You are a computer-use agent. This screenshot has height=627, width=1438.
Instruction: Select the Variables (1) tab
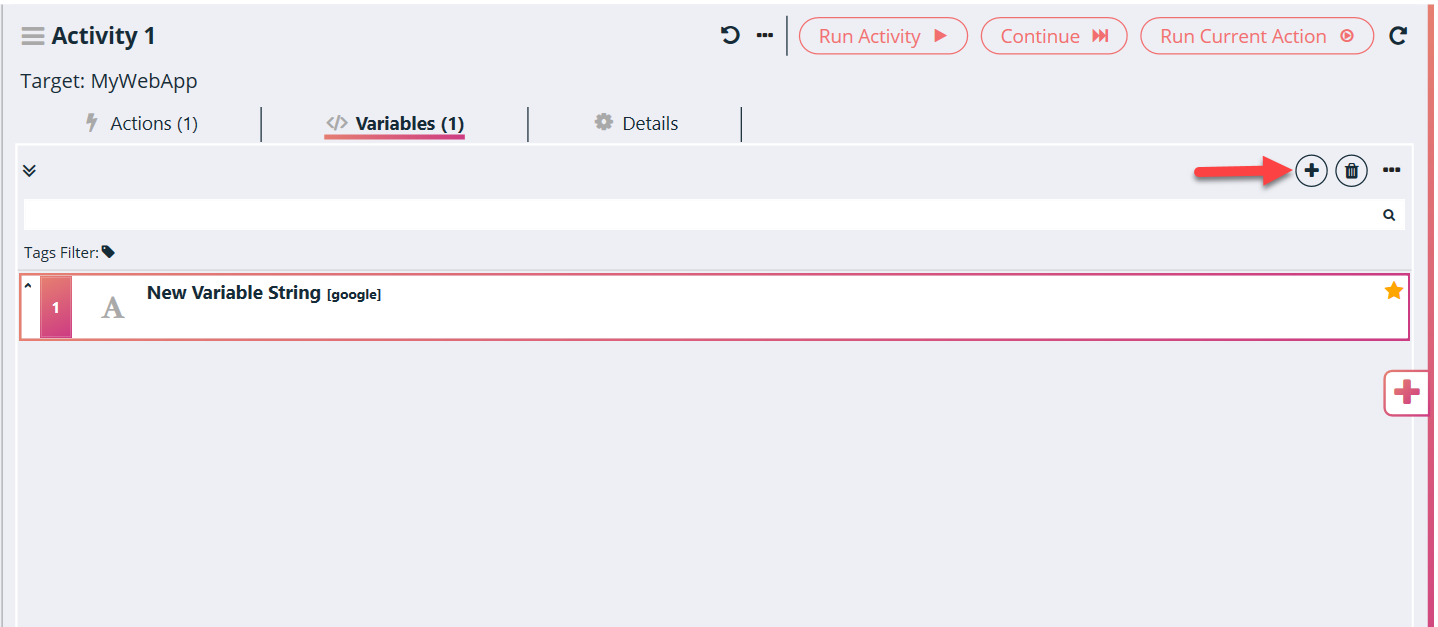tap(395, 124)
